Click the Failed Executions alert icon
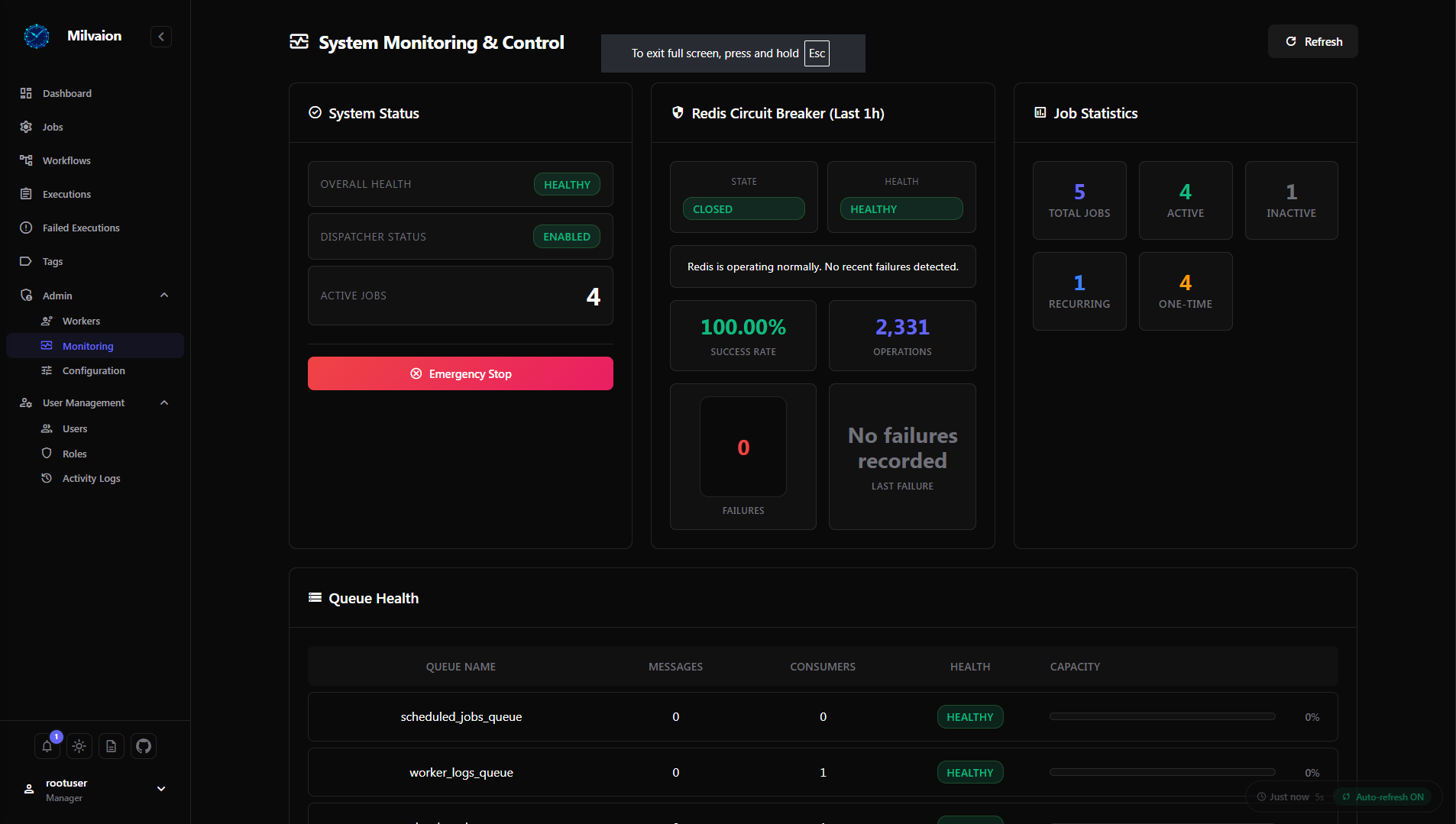The image size is (1456, 824). (26, 228)
